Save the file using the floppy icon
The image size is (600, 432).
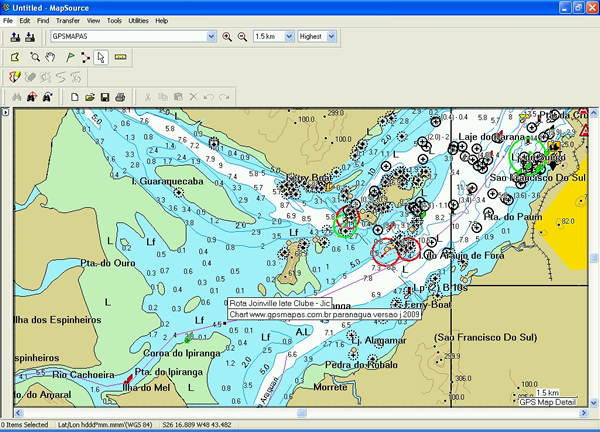pyautogui.click(x=105, y=97)
